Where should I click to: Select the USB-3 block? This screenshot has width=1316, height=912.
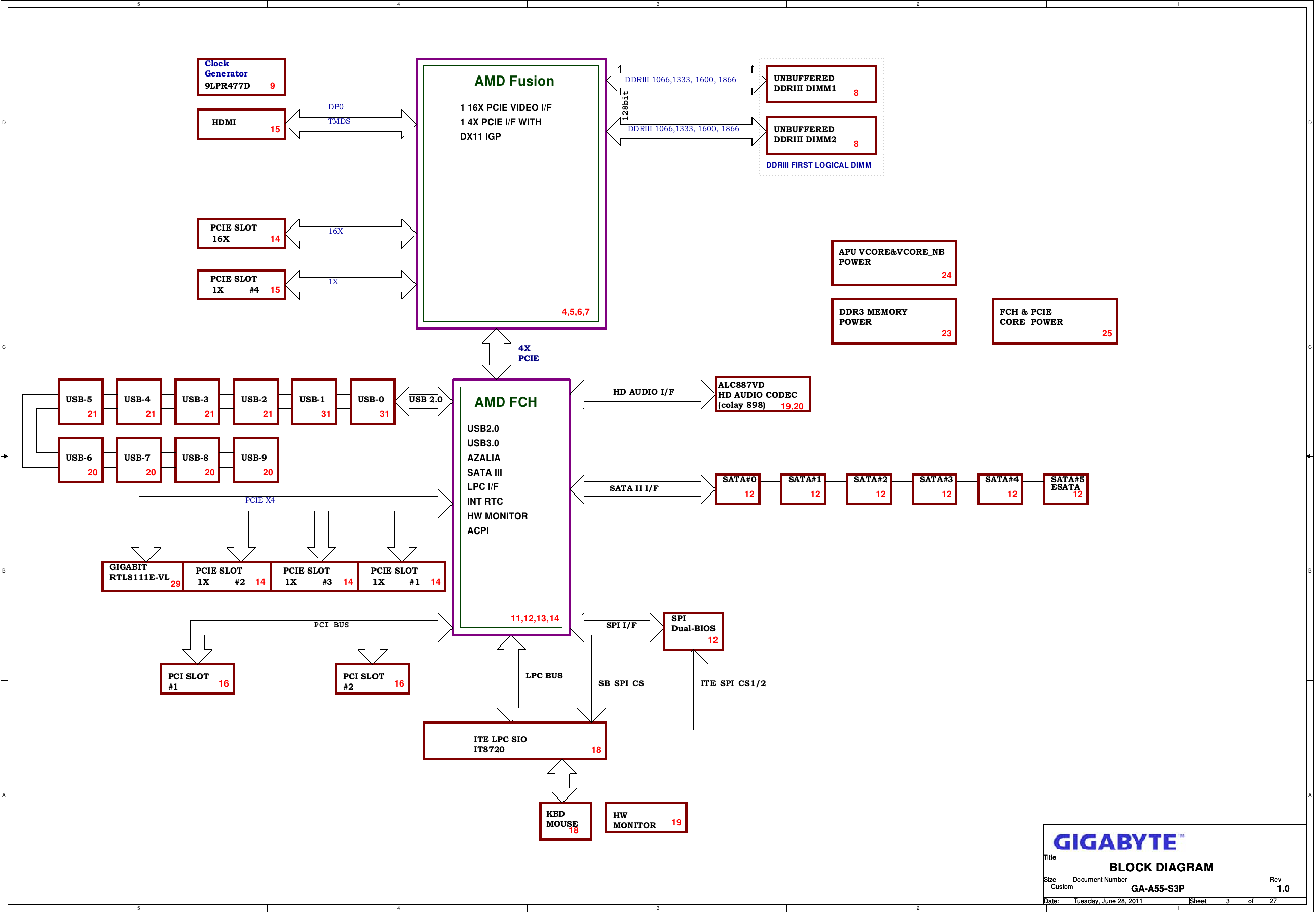click(x=197, y=402)
